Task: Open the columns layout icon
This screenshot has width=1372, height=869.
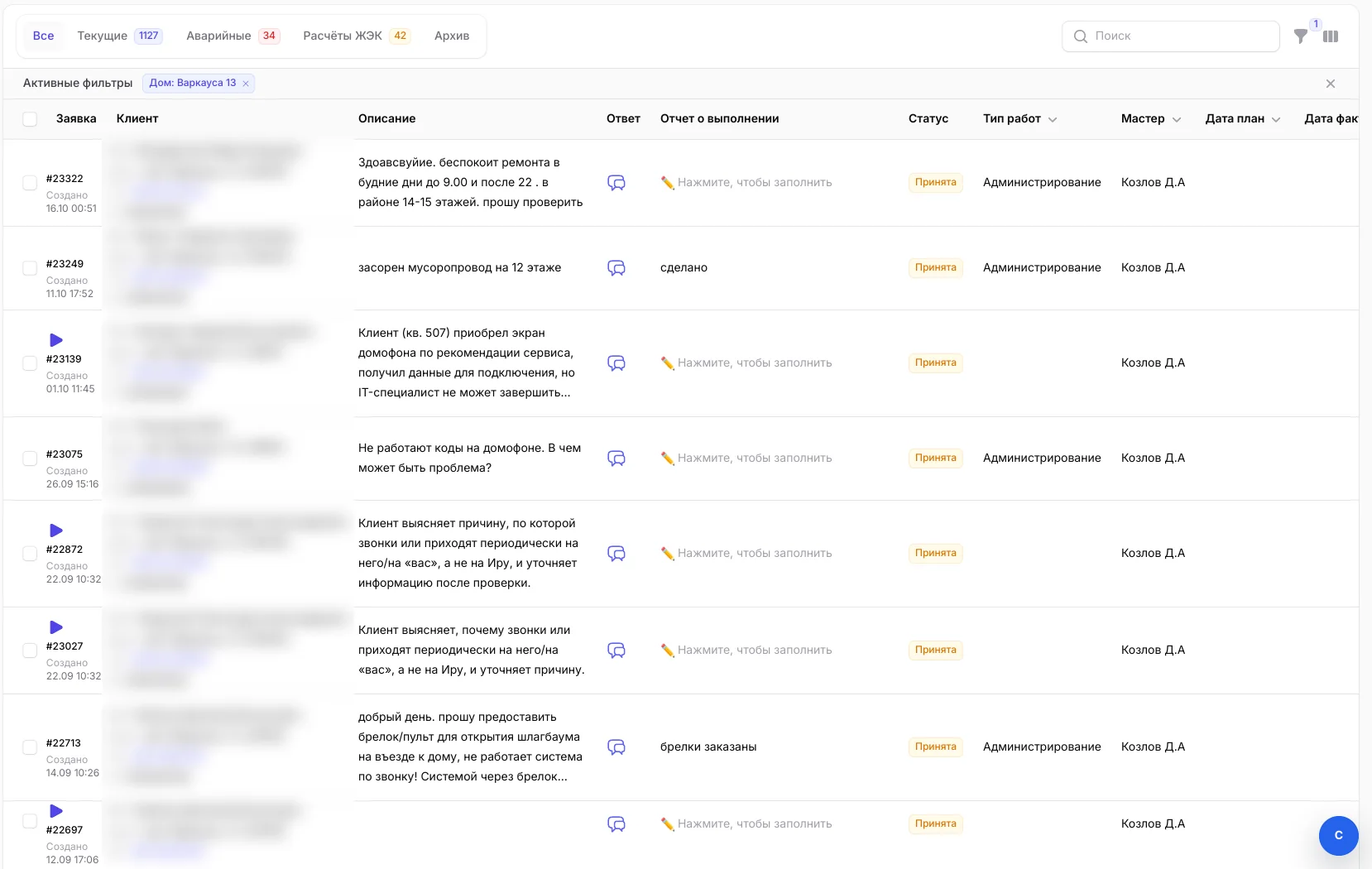Action: point(1331,36)
